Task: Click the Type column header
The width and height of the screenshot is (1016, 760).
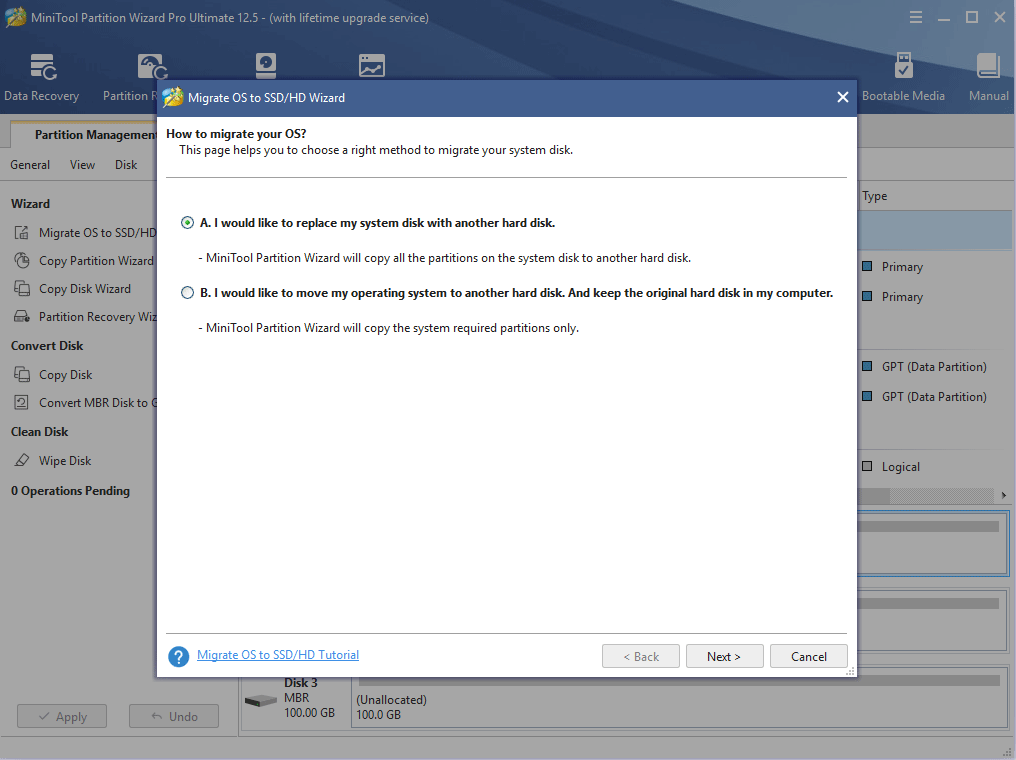Action: 875,196
